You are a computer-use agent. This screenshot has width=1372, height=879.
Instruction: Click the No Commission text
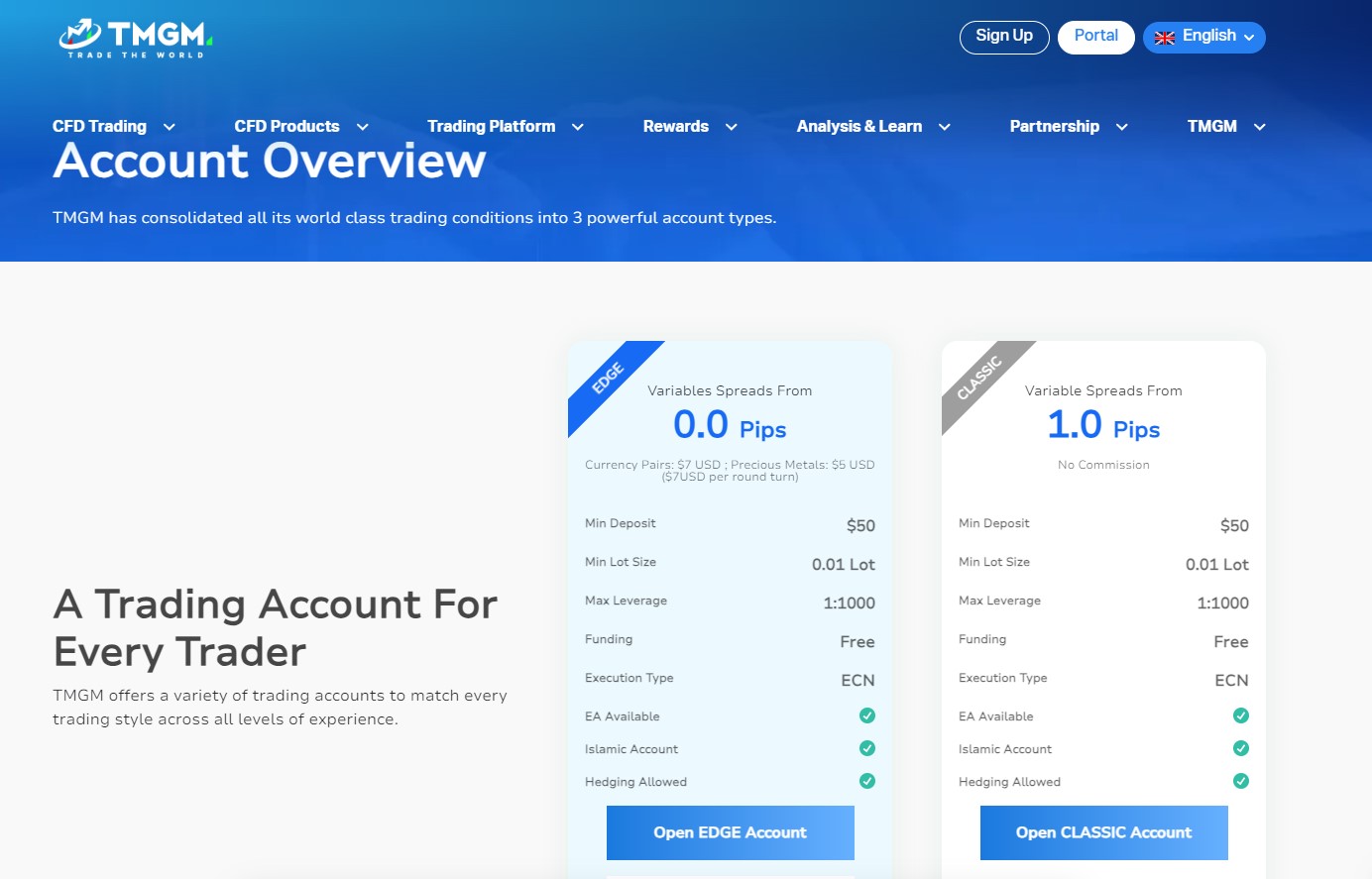click(x=1103, y=465)
